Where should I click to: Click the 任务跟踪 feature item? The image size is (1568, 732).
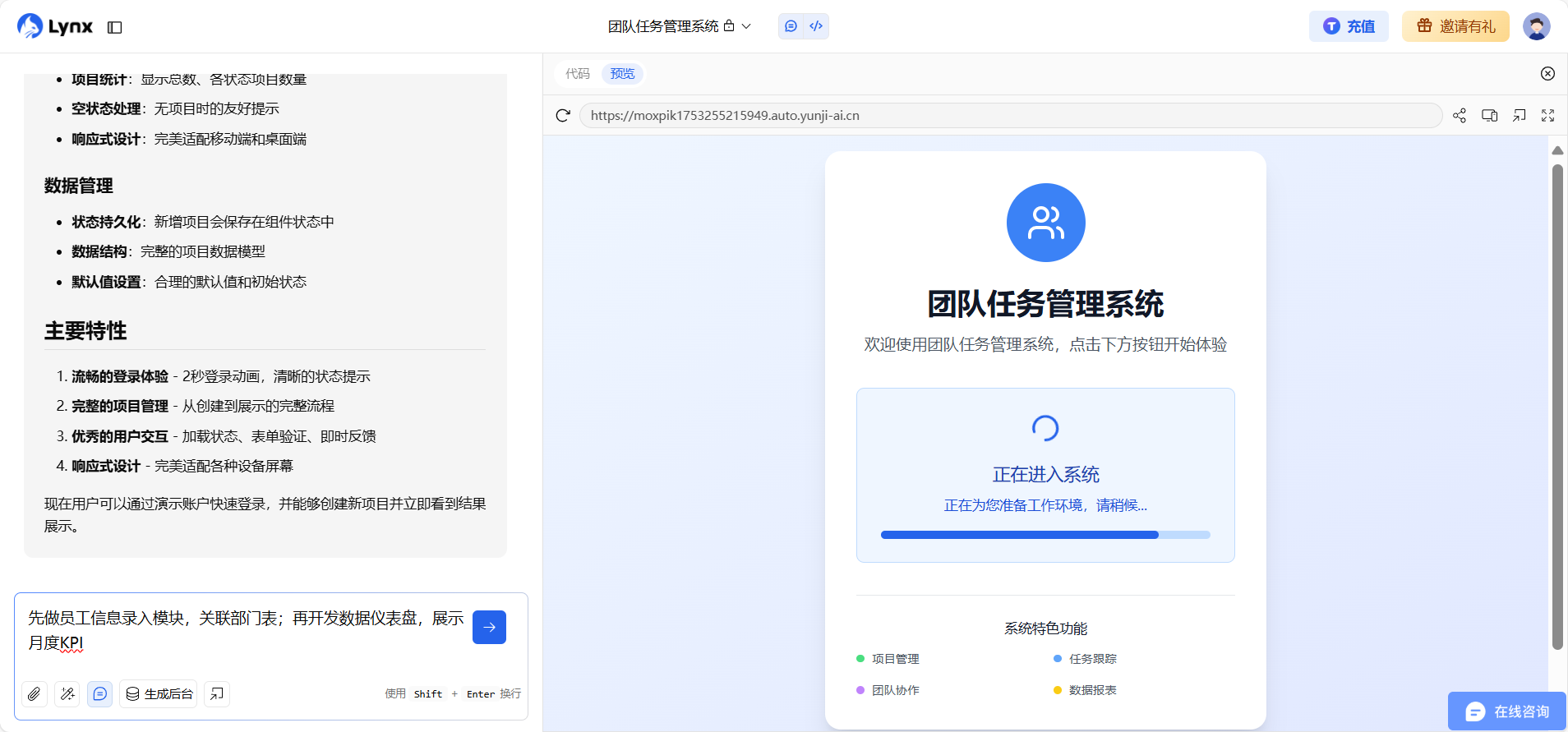pyautogui.click(x=1086, y=659)
